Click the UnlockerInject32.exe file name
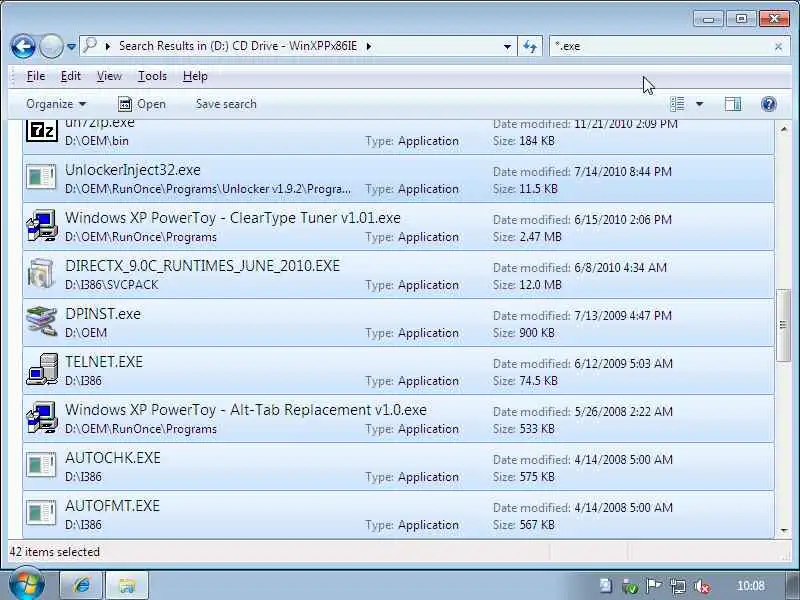This screenshot has height=600, width=800. click(x=133, y=170)
